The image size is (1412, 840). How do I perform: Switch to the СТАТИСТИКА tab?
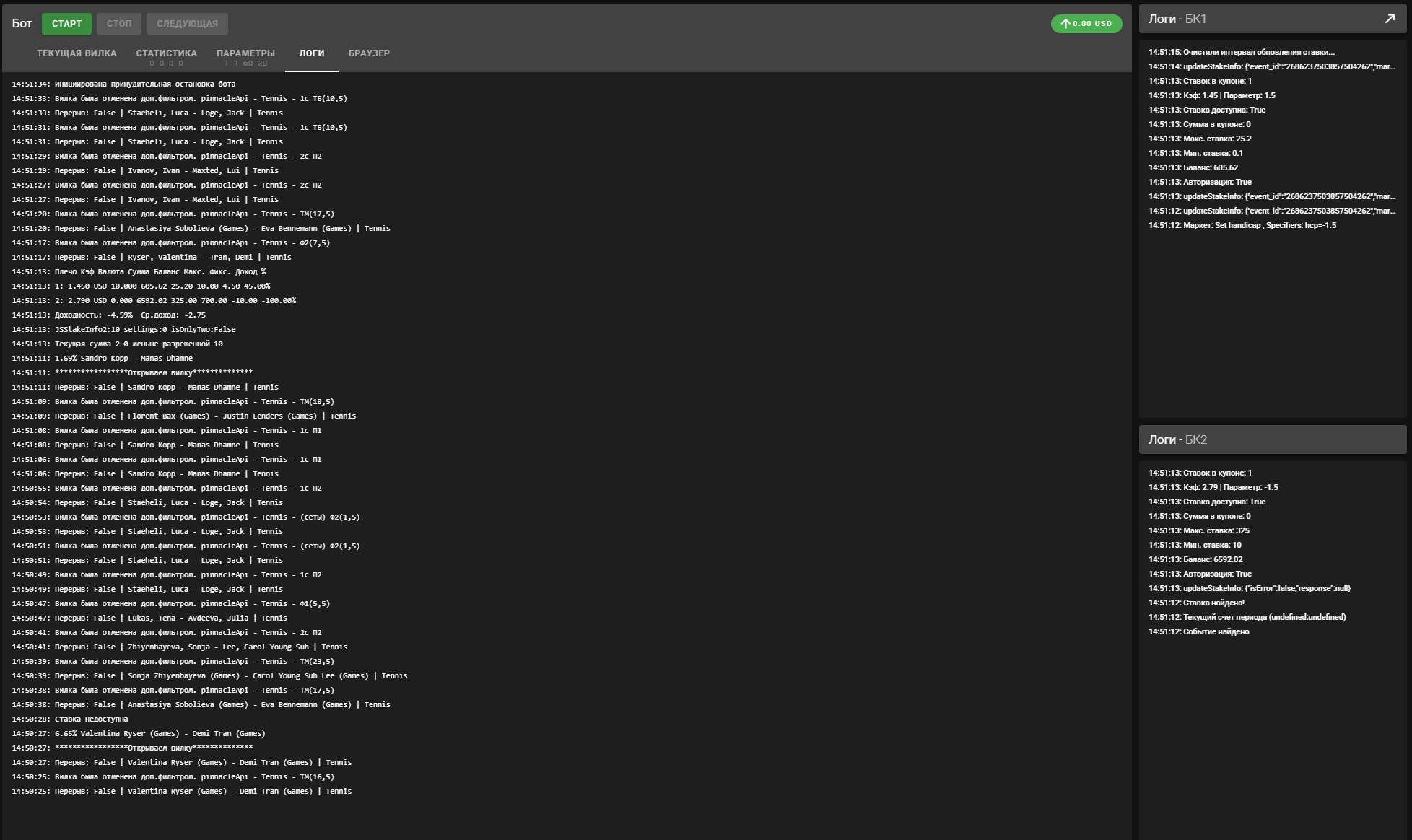click(166, 53)
